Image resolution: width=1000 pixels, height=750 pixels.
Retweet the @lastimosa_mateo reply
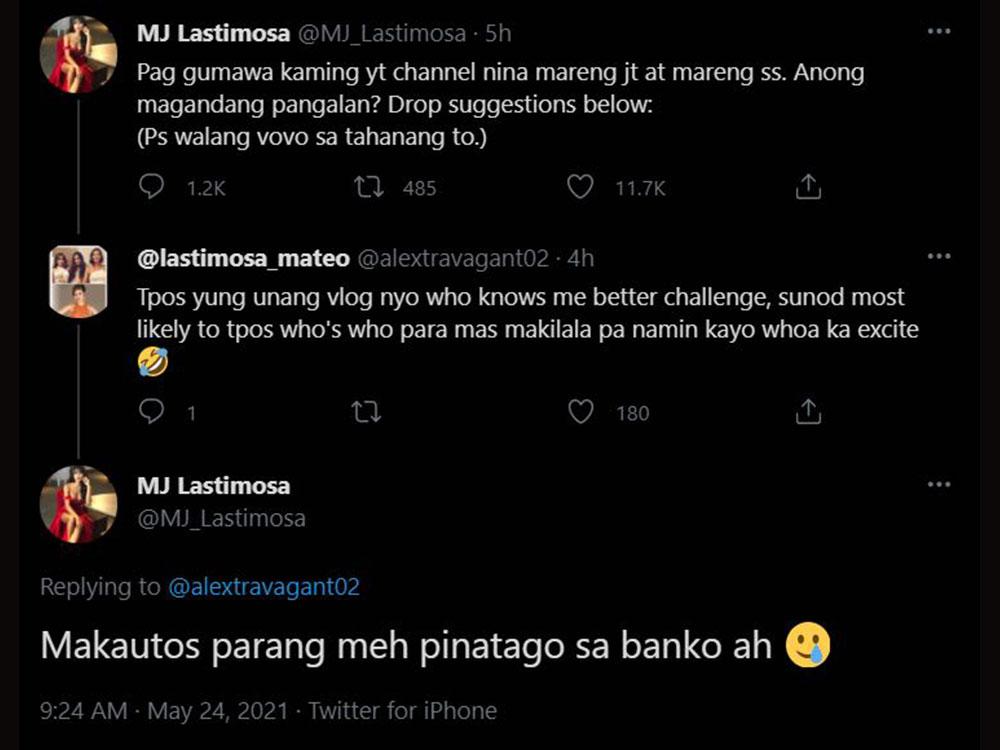coord(367,412)
